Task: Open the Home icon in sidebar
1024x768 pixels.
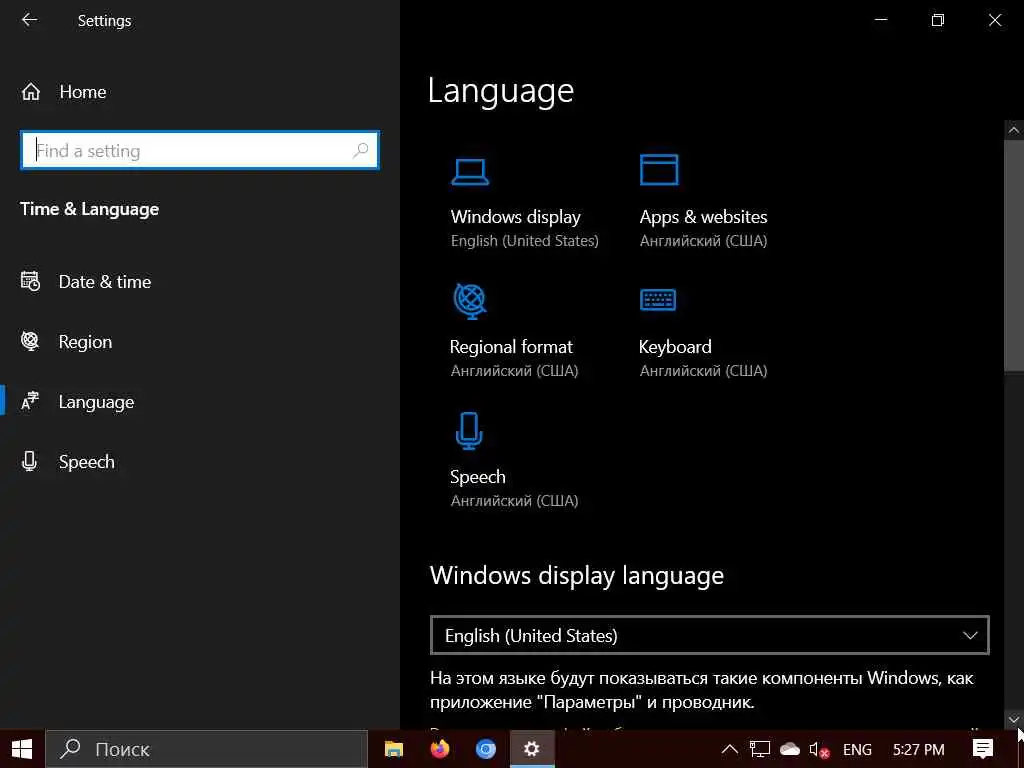Action: coord(31,92)
